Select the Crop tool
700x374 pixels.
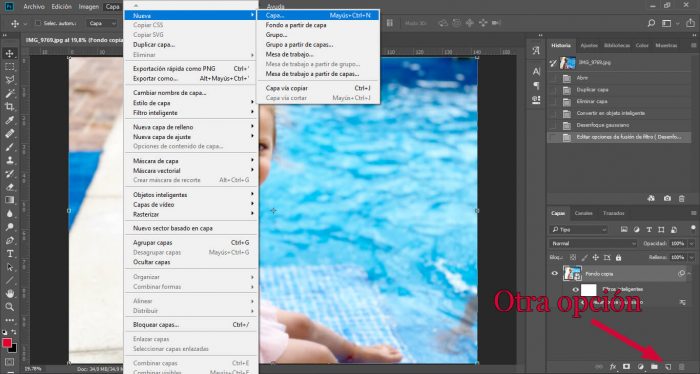(x=9, y=107)
